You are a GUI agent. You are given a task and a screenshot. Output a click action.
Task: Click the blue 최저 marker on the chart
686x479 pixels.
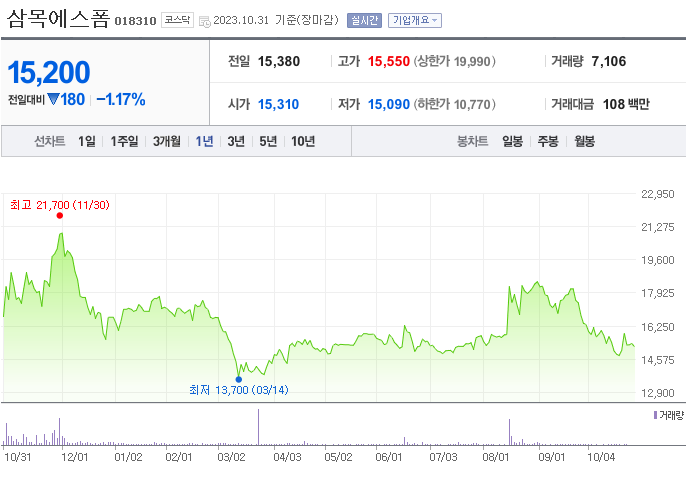[238, 379]
